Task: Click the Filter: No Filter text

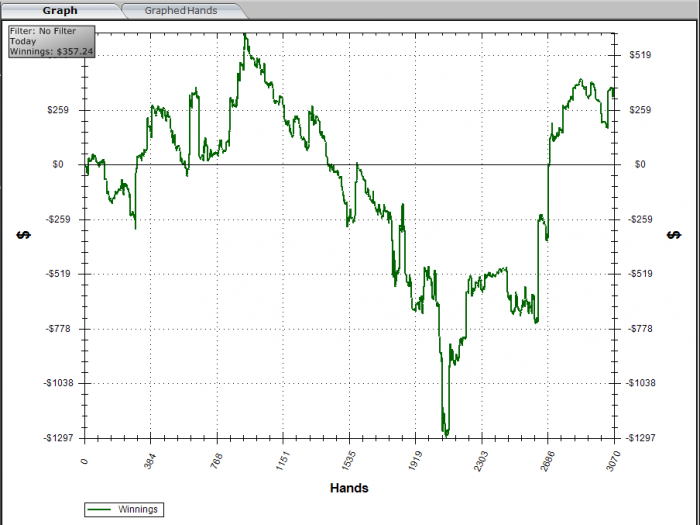Action: point(43,31)
